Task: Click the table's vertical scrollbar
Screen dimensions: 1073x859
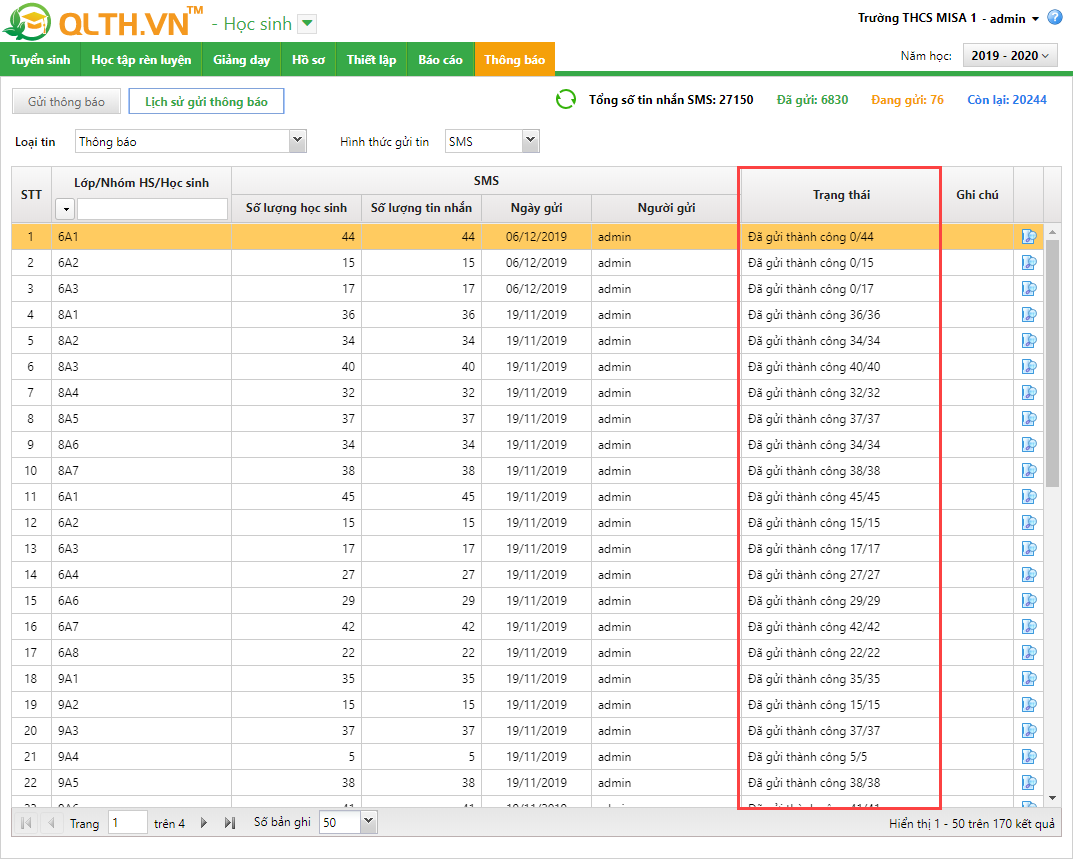Action: pyautogui.click(x=1052, y=360)
